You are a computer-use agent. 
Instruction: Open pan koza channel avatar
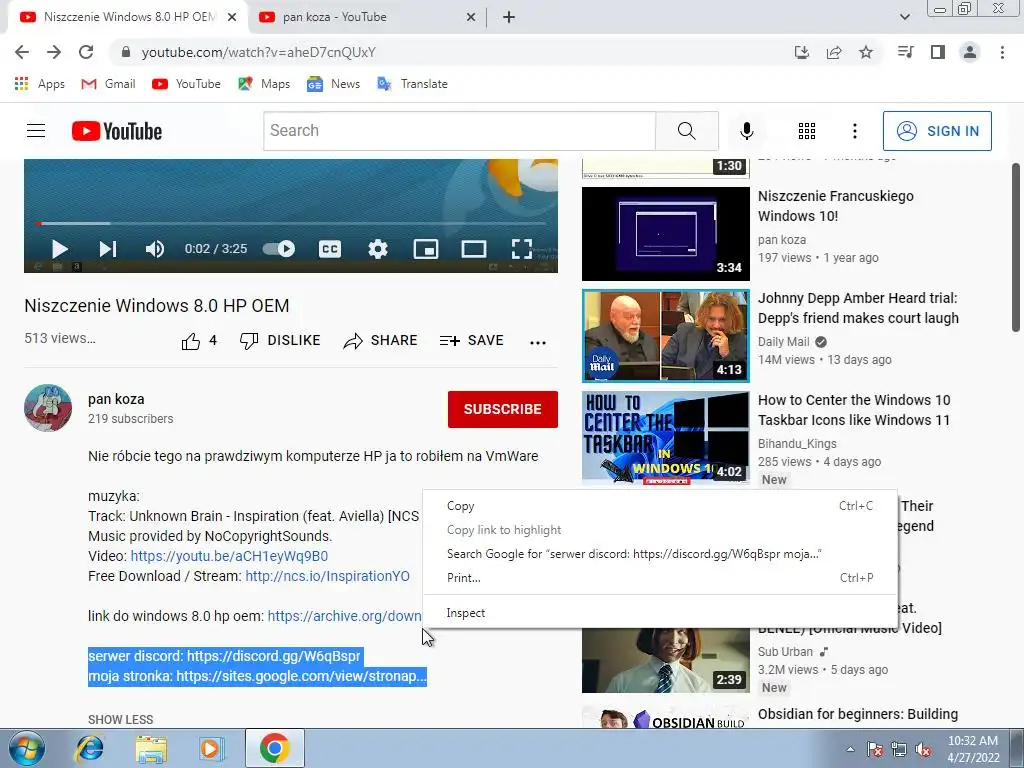pos(48,408)
